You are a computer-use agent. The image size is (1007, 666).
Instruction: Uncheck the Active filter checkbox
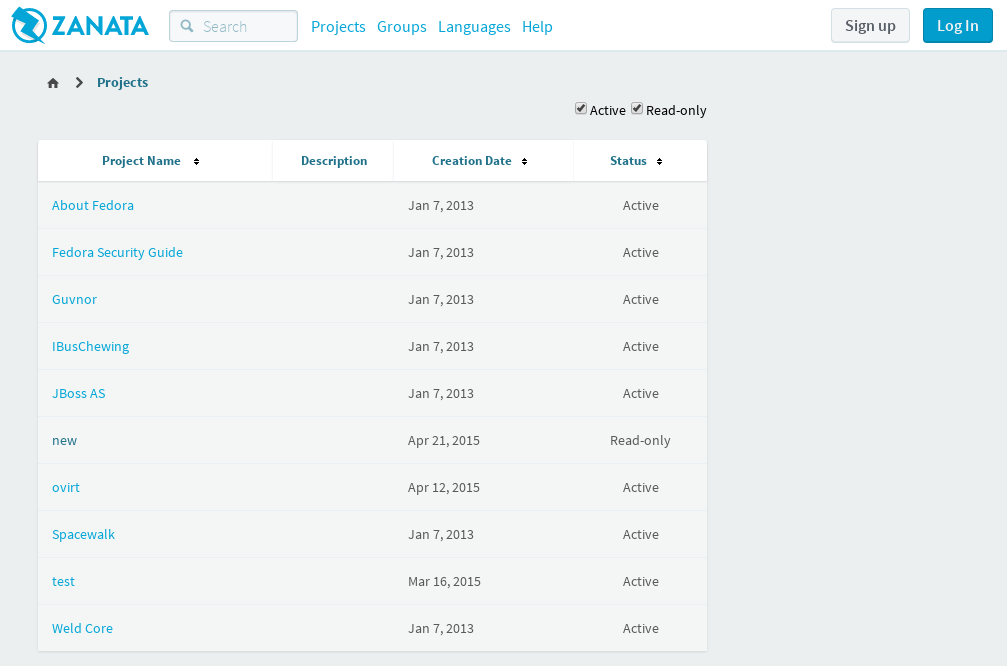pyautogui.click(x=580, y=108)
